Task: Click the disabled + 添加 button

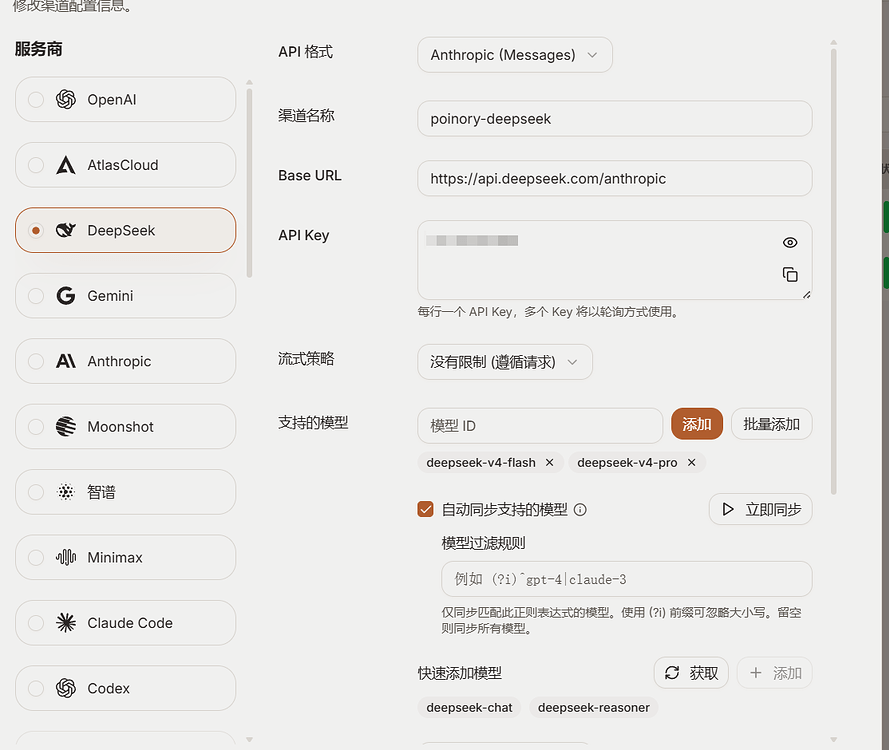Action: click(x=774, y=673)
